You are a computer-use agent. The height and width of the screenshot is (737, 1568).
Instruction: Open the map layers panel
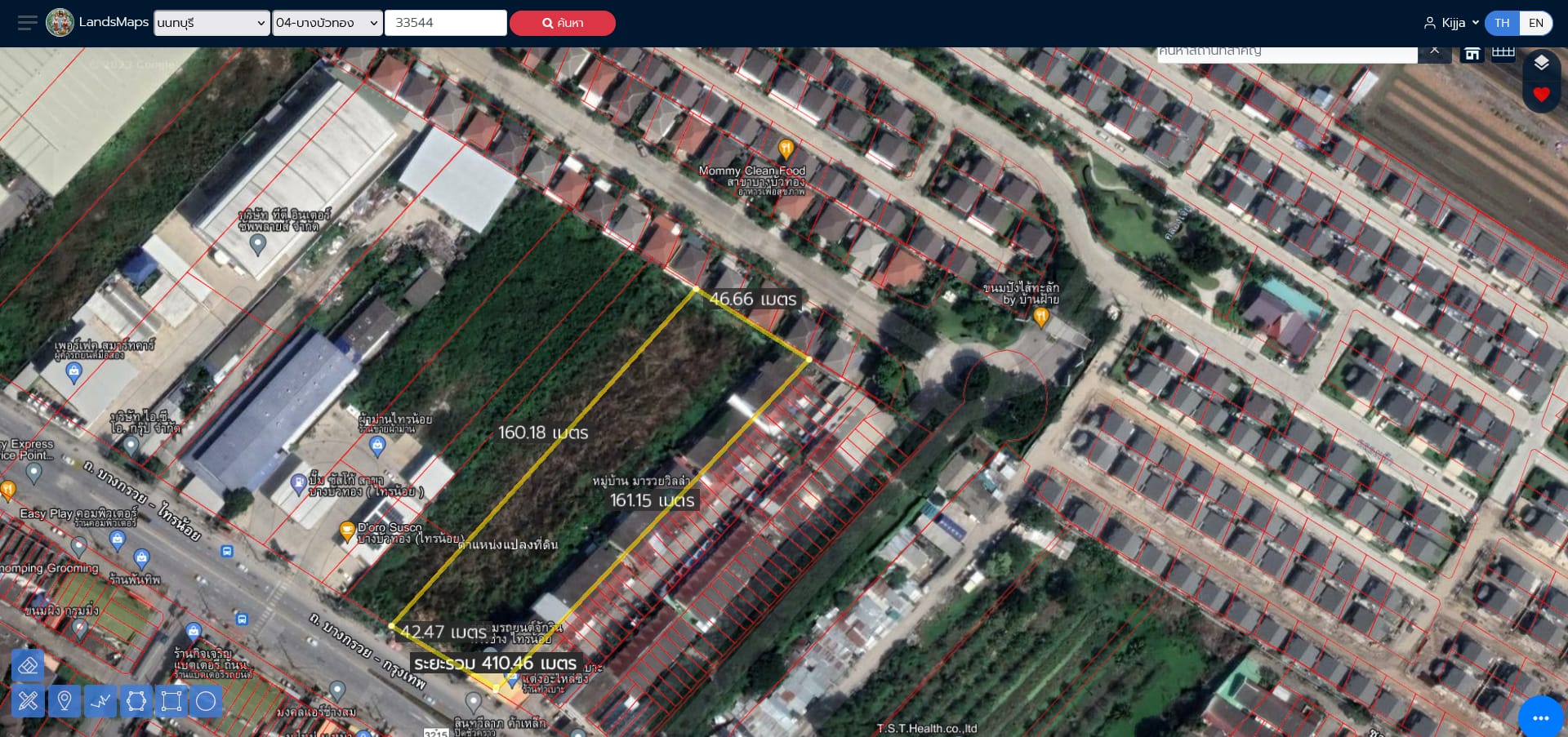tap(1541, 64)
